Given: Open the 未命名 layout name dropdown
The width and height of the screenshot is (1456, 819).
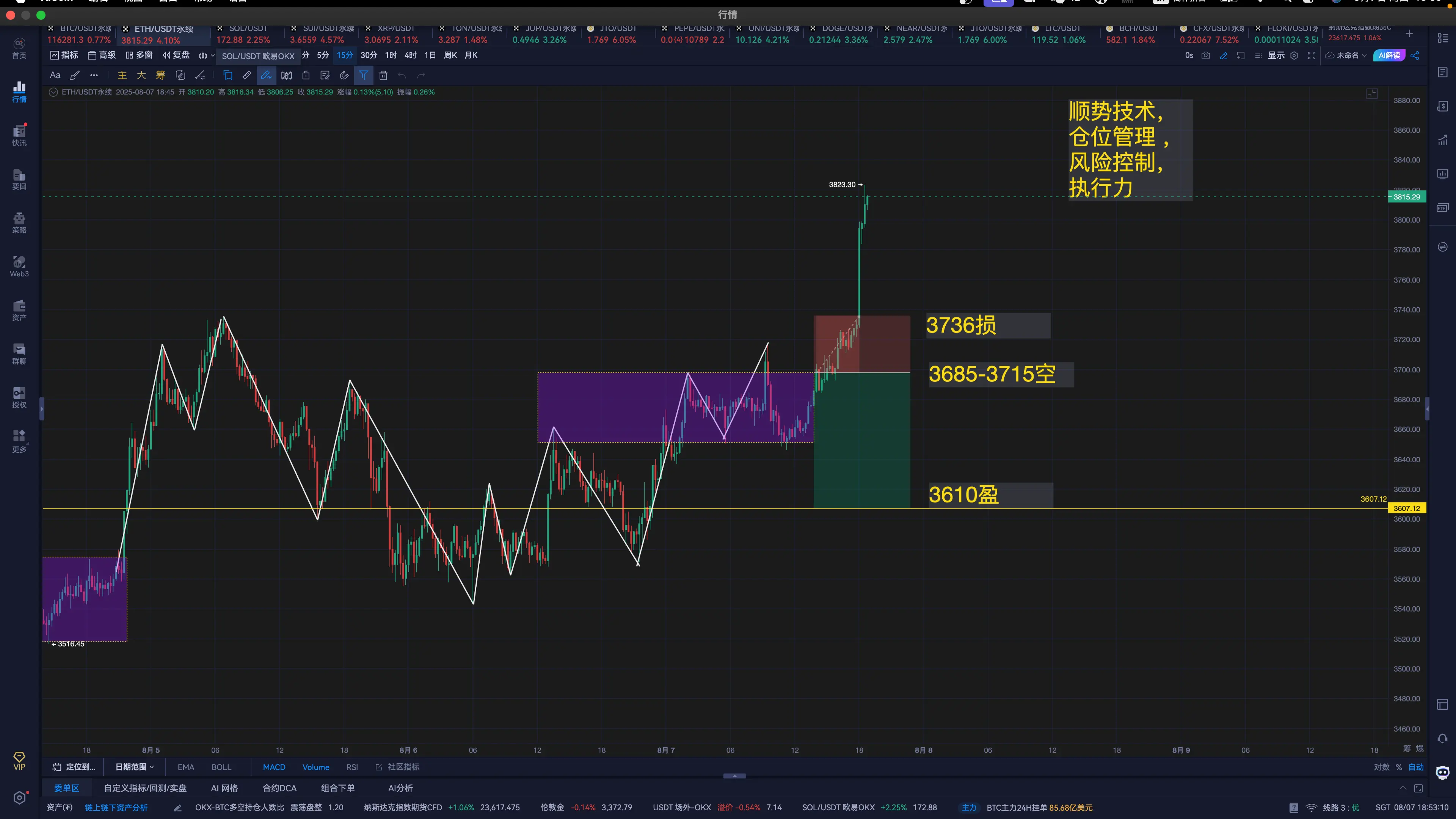Looking at the screenshot, I should point(1346,55).
